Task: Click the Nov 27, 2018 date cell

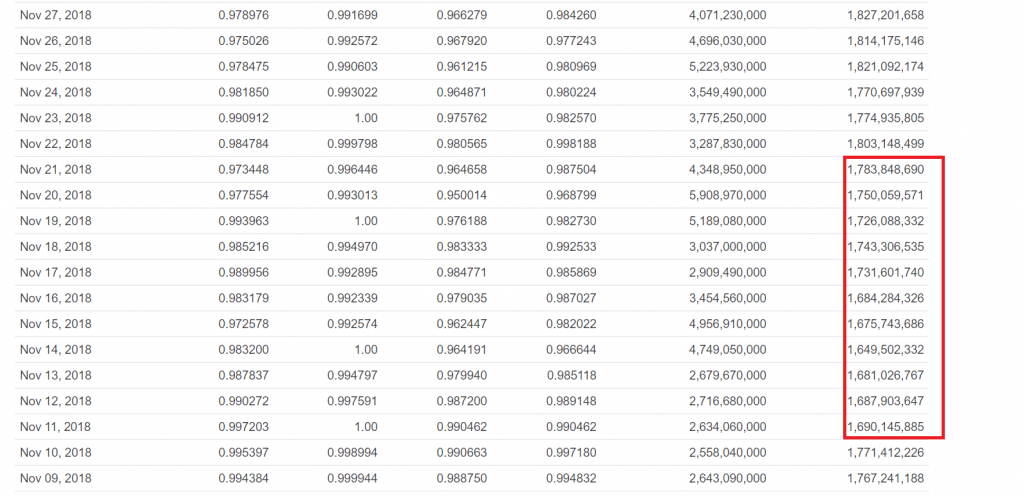Action: (x=55, y=15)
